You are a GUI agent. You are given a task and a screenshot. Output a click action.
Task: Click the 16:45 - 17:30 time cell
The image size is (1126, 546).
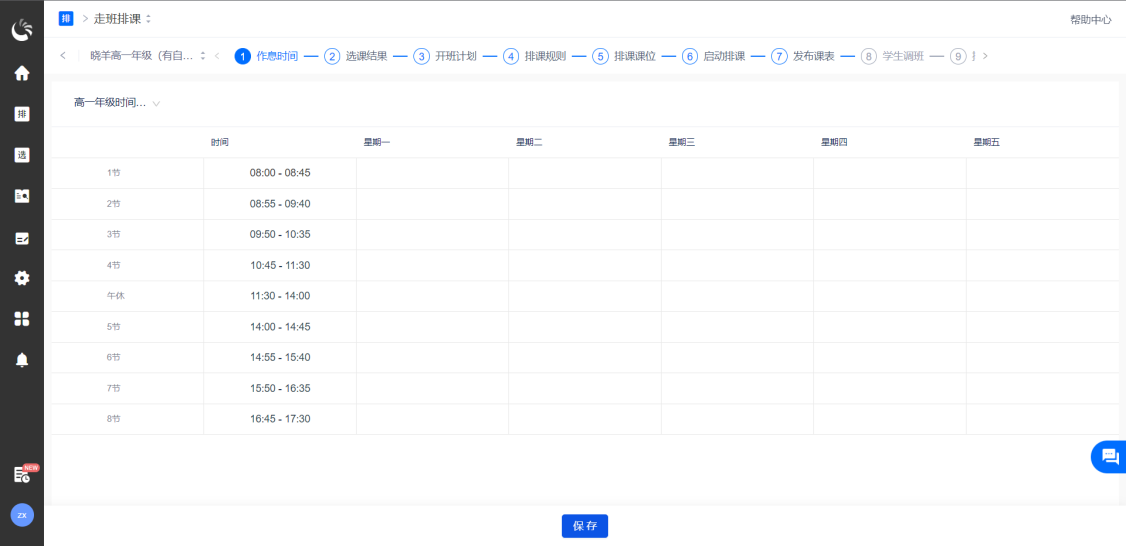tap(280, 419)
